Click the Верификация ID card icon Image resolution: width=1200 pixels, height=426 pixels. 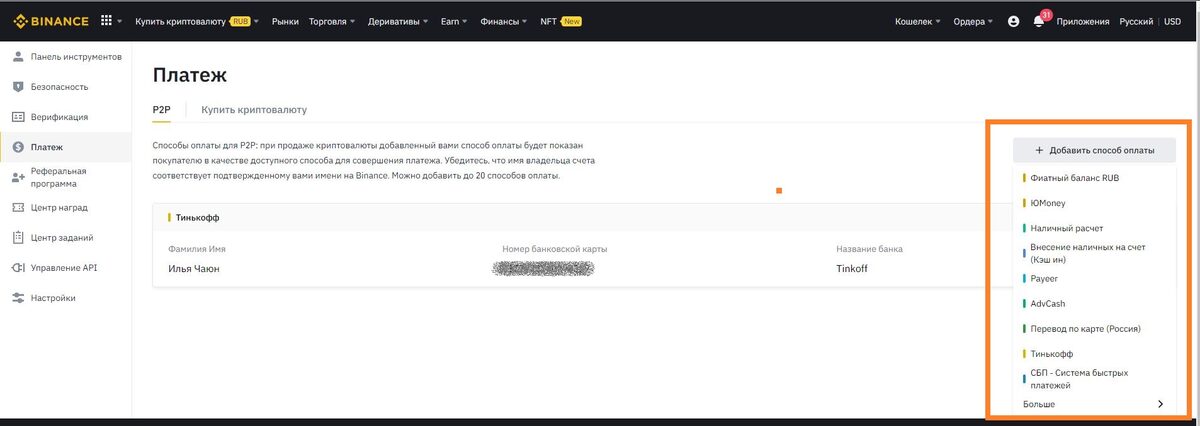[x=18, y=116]
